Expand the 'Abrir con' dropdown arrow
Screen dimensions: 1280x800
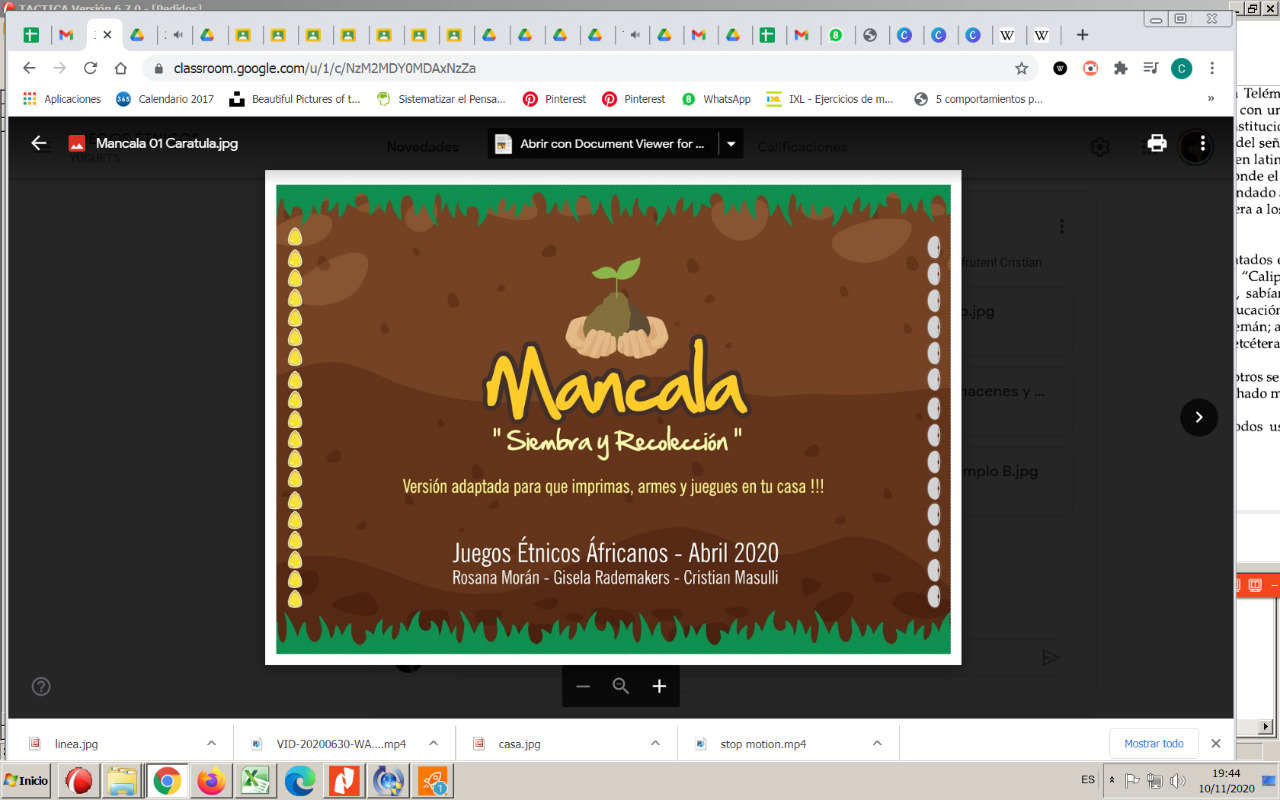731,144
